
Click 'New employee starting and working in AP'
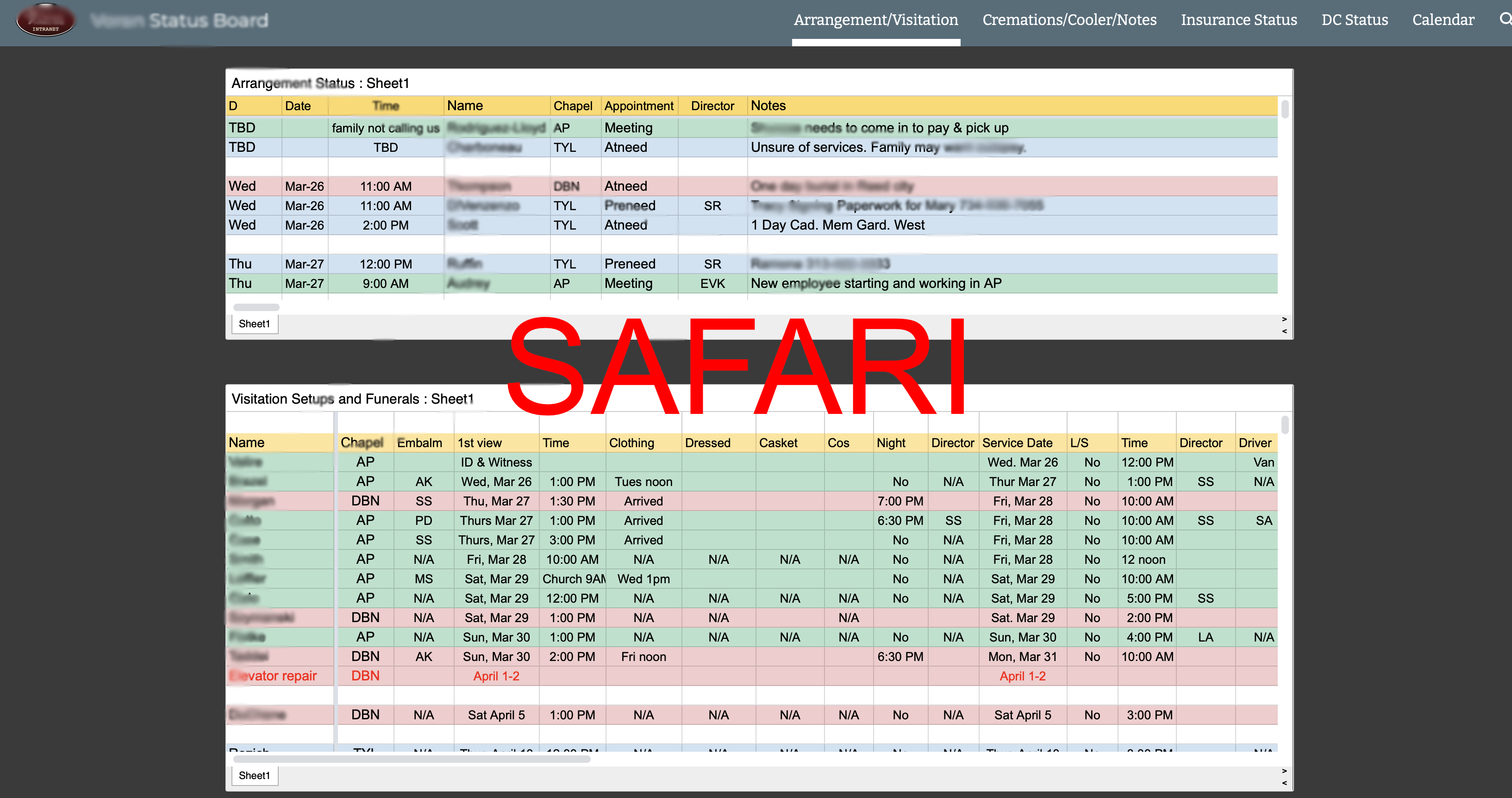(x=1012, y=283)
